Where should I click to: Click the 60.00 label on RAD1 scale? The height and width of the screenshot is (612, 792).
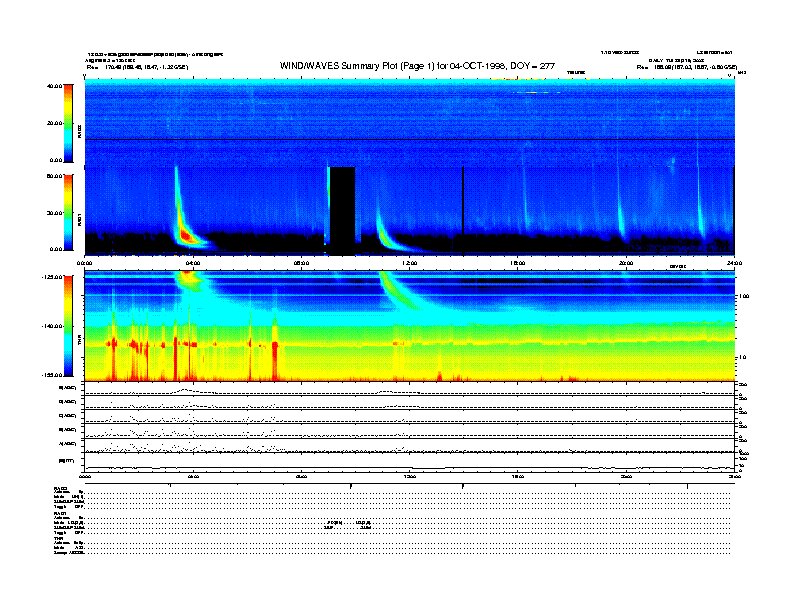click(x=54, y=176)
